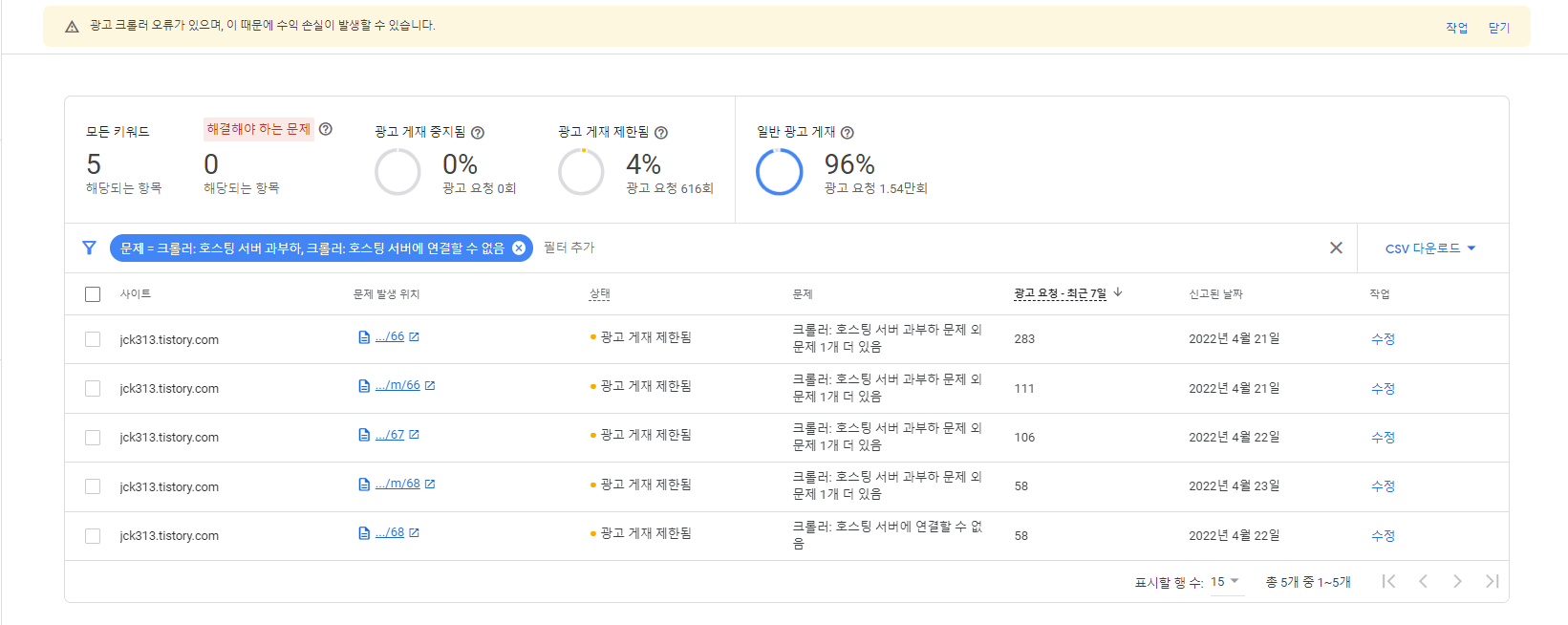Click 수정 for the 111 requests row
The width and height of the screenshot is (1568, 625).
[x=1383, y=388]
